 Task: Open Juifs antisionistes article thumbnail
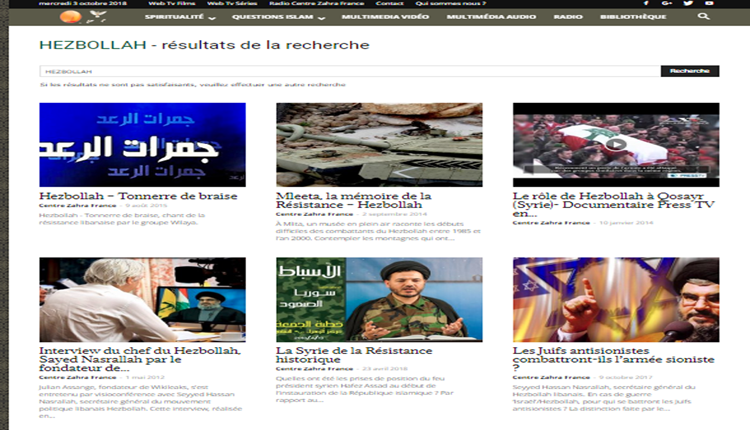pos(616,299)
